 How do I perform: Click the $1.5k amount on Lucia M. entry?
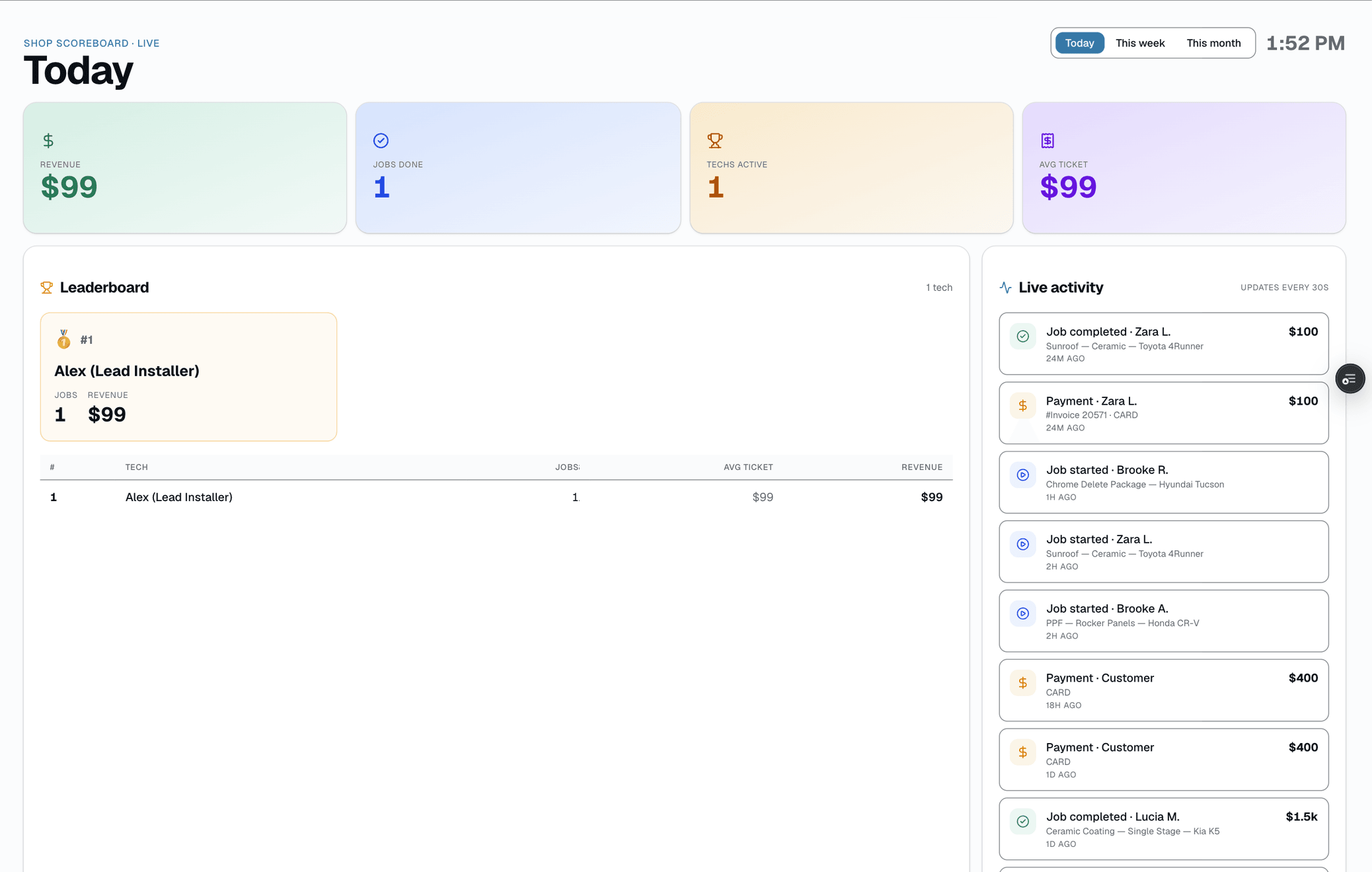pos(1301,817)
